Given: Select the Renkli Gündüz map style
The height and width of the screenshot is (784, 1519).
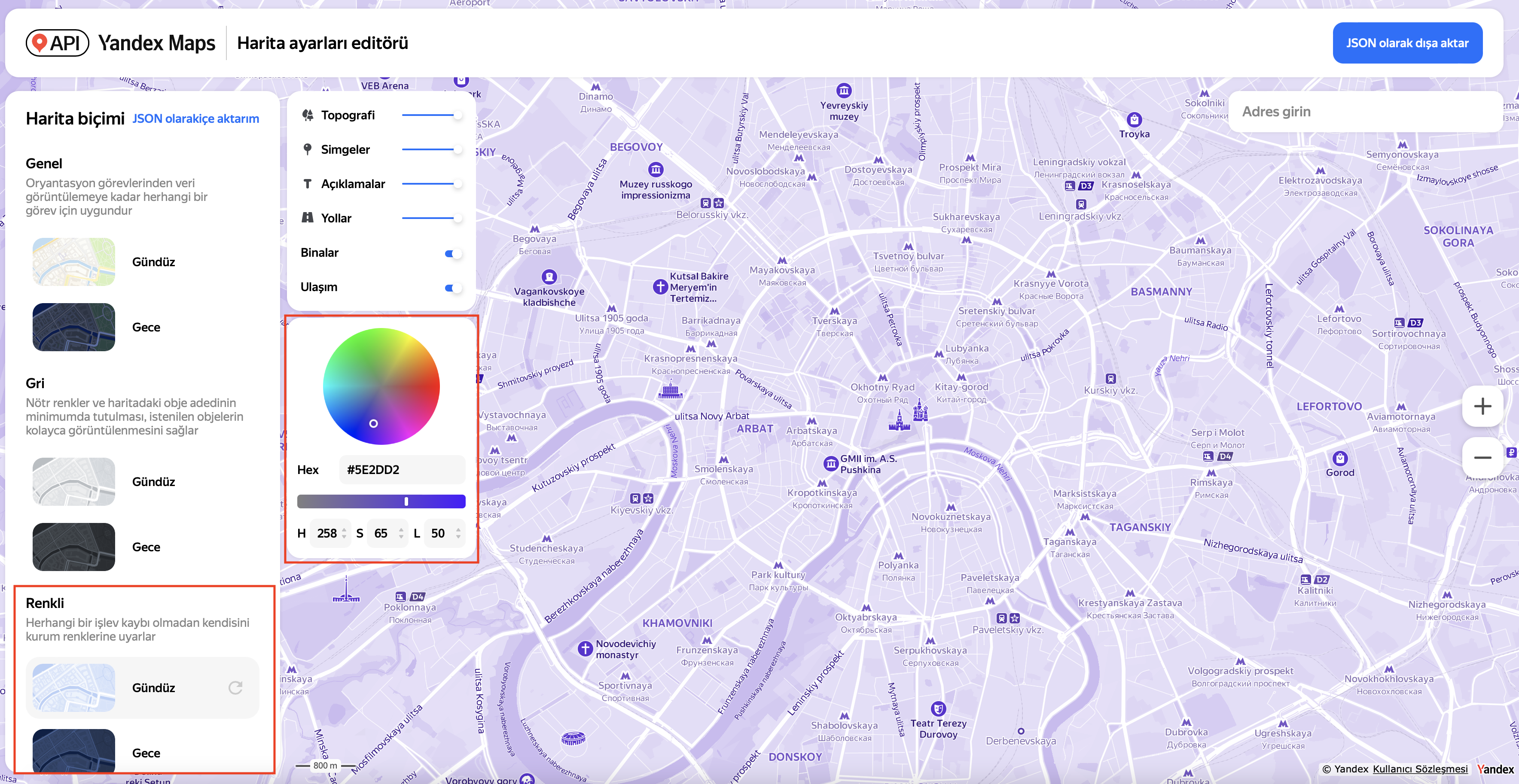Looking at the screenshot, I should [142, 687].
